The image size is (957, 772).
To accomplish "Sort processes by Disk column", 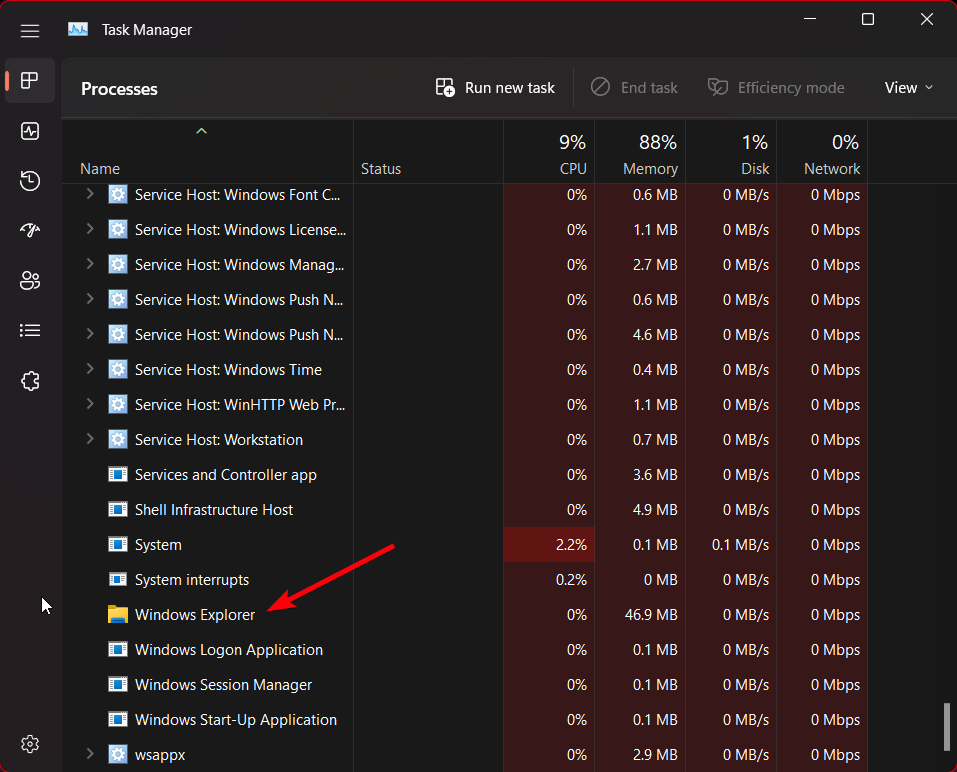I will (x=731, y=153).
